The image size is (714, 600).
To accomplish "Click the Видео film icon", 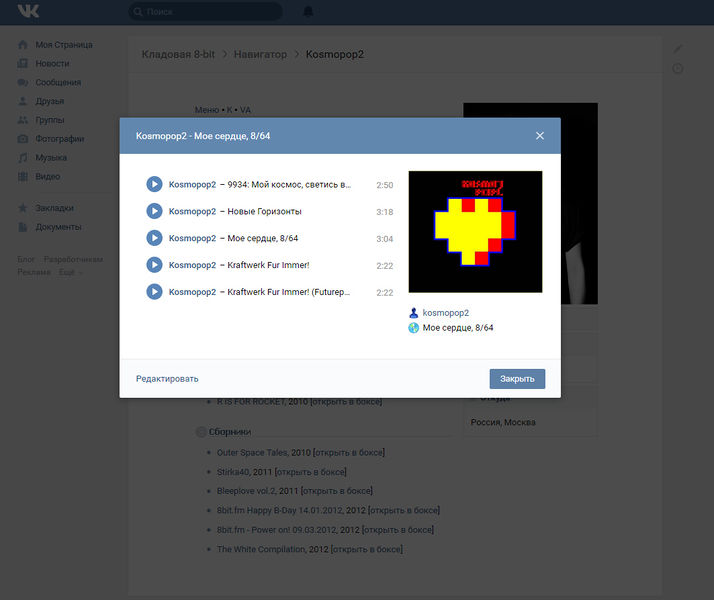I will (23, 177).
